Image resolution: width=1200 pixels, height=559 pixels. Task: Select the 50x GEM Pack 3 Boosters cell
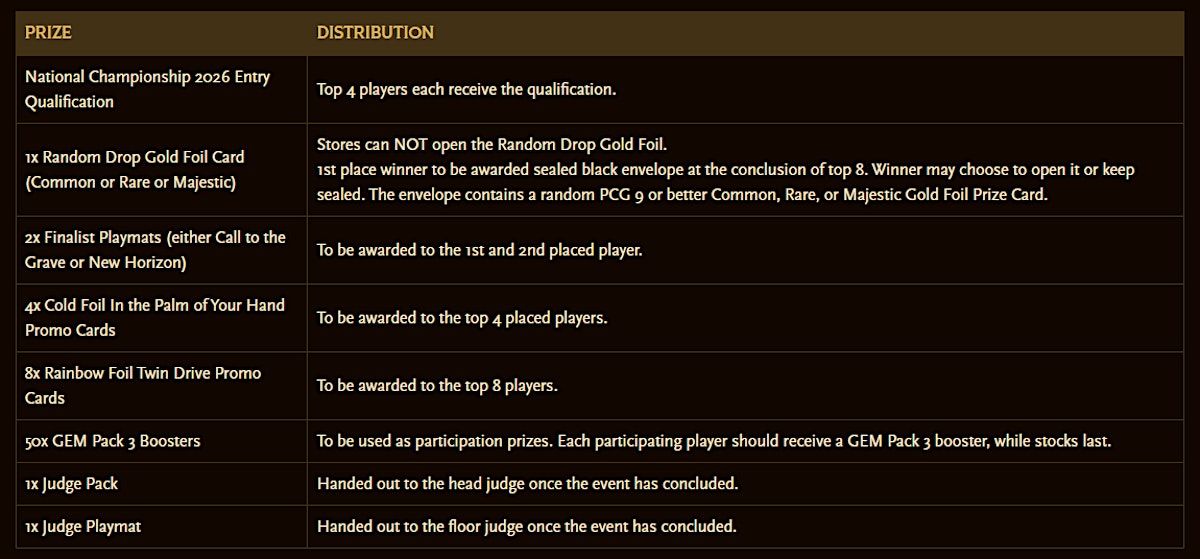click(112, 441)
